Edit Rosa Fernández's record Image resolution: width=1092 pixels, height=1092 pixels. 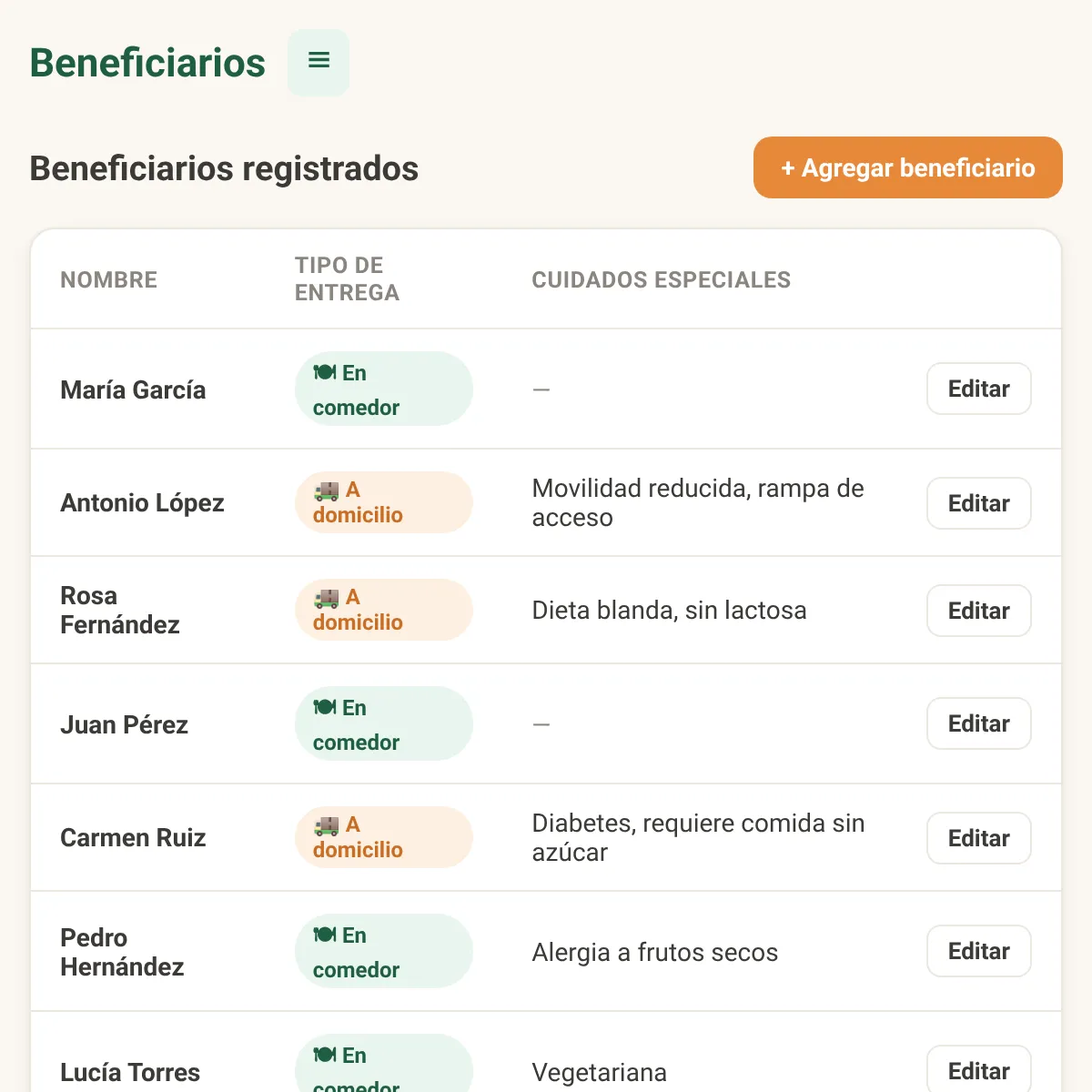click(x=979, y=611)
